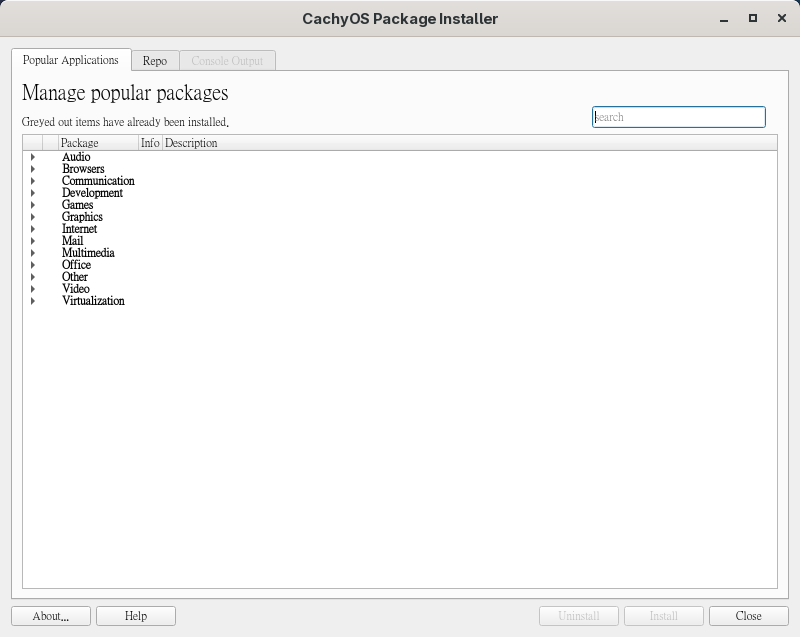This screenshot has width=800, height=637.
Task: Select the Other row label
Action: pos(75,277)
